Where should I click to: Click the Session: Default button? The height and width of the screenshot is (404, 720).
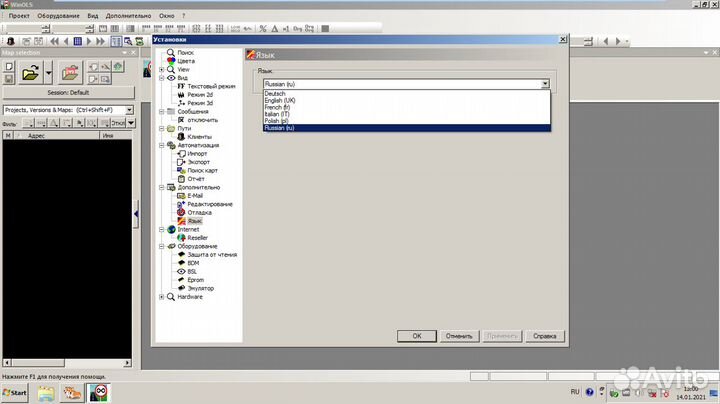coord(68,92)
